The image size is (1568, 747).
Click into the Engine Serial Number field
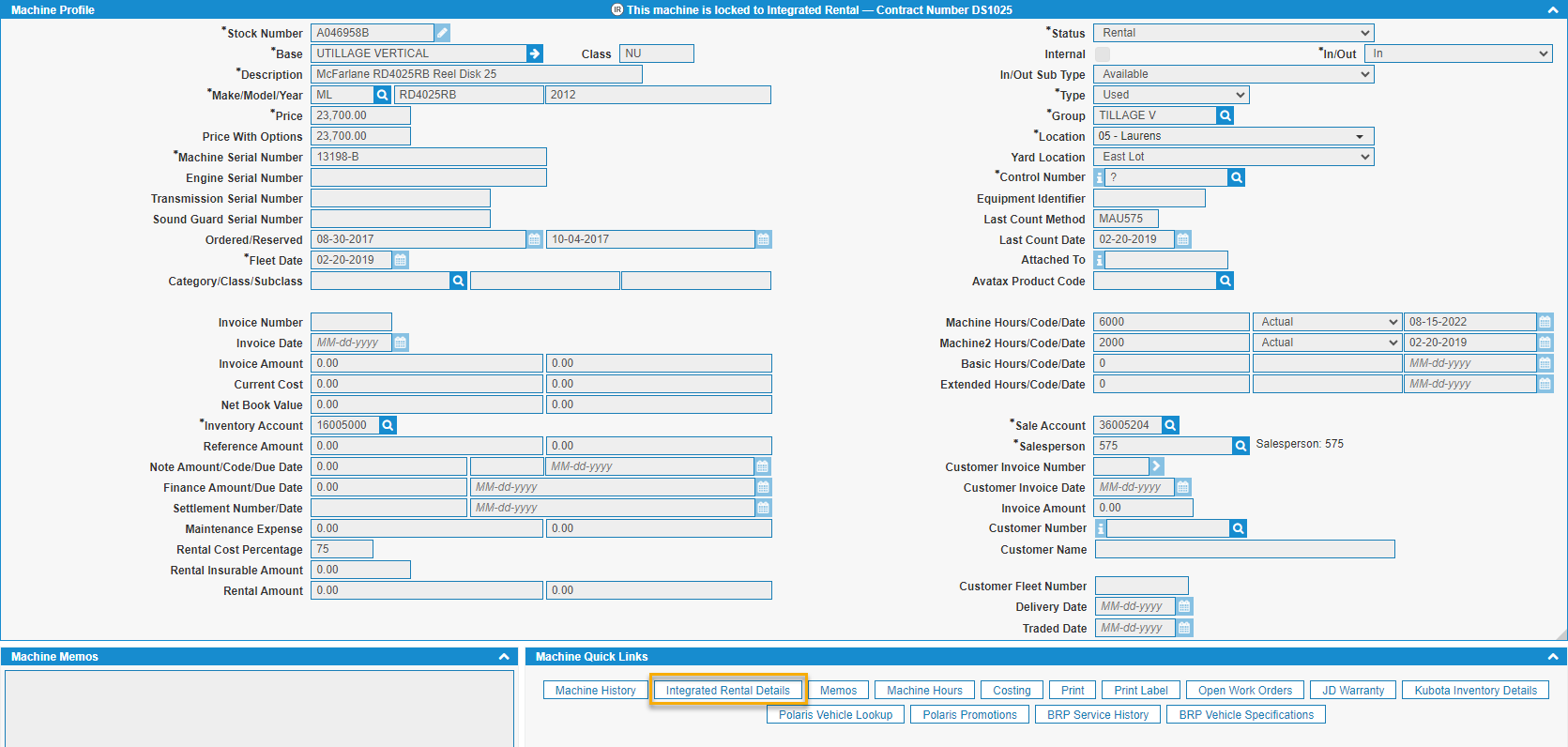tap(428, 177)
